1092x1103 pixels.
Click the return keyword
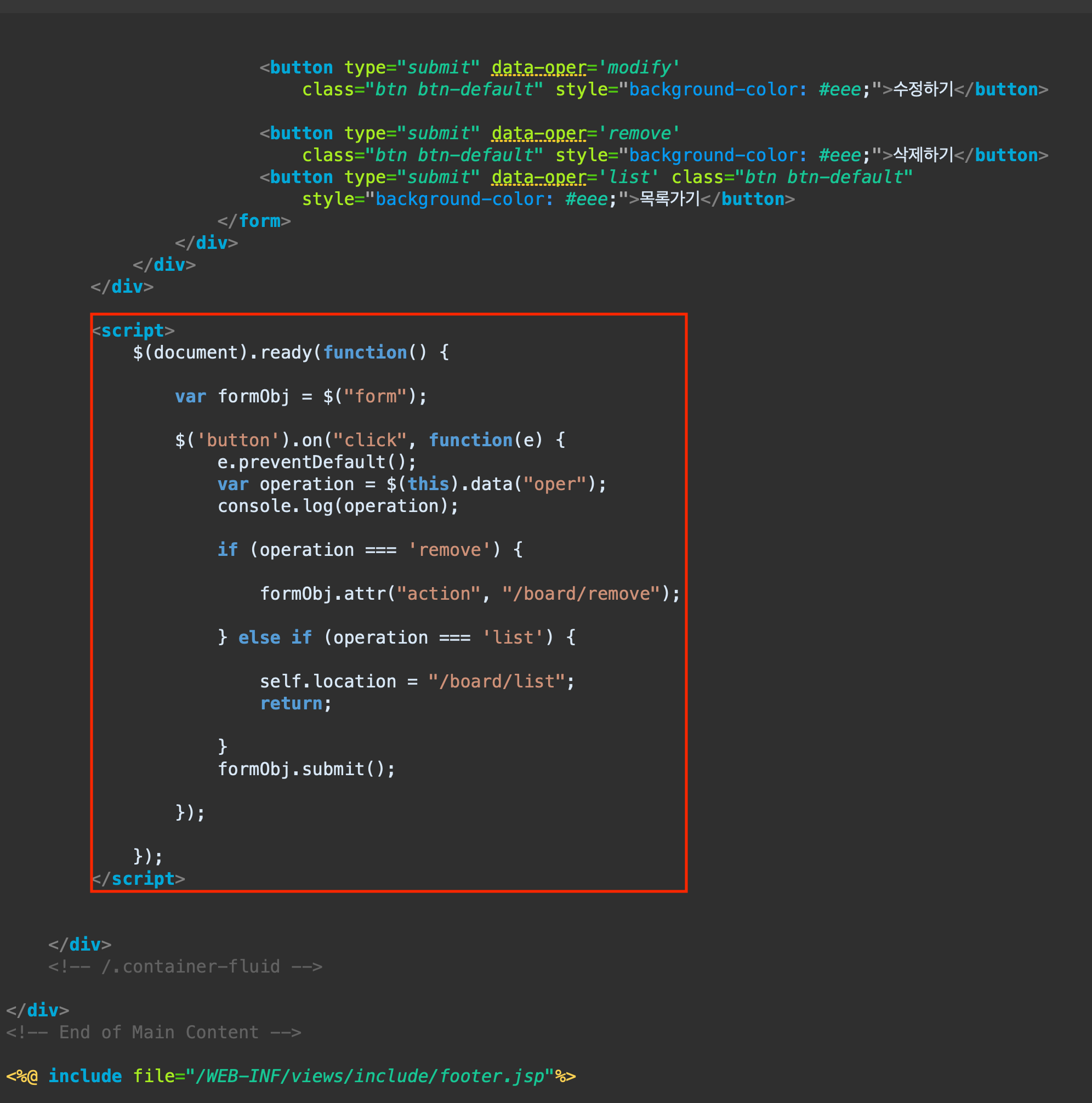291,703
